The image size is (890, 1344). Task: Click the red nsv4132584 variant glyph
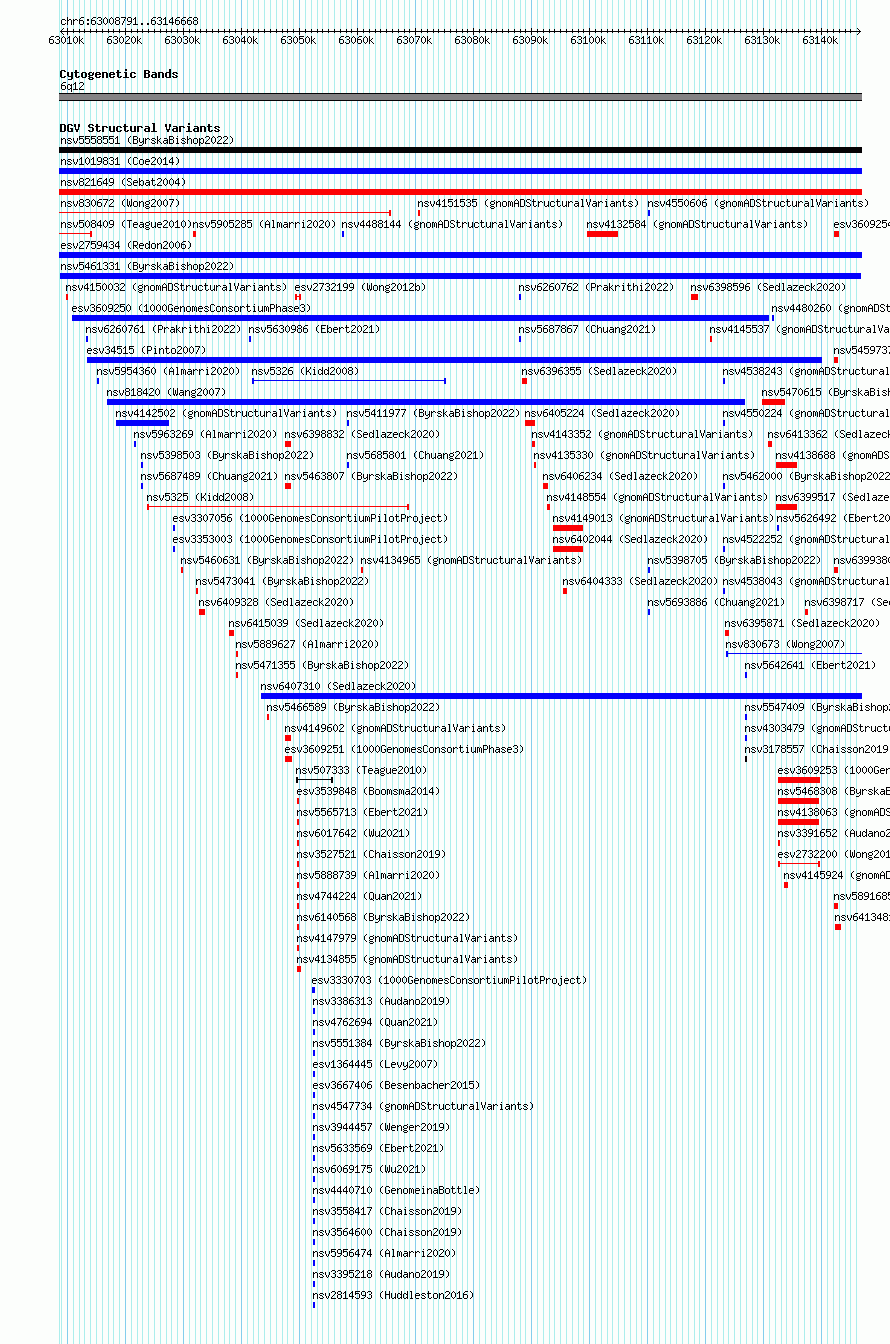coord(602,234)
